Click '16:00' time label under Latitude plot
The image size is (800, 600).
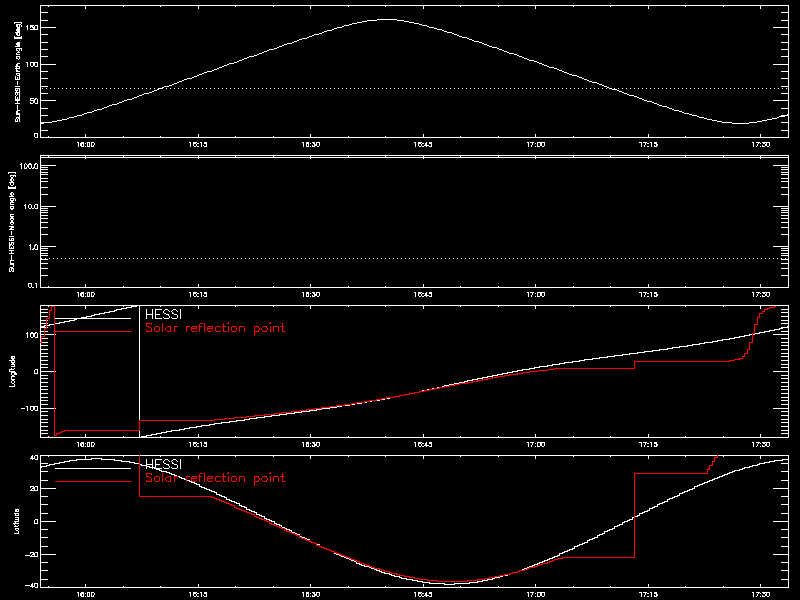[85, 595]
